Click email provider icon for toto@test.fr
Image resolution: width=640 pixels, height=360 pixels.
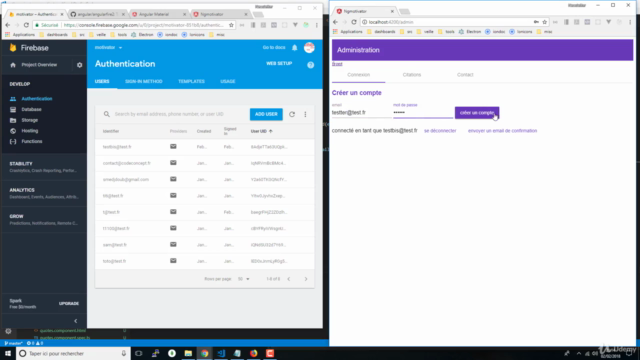(173, 261)
